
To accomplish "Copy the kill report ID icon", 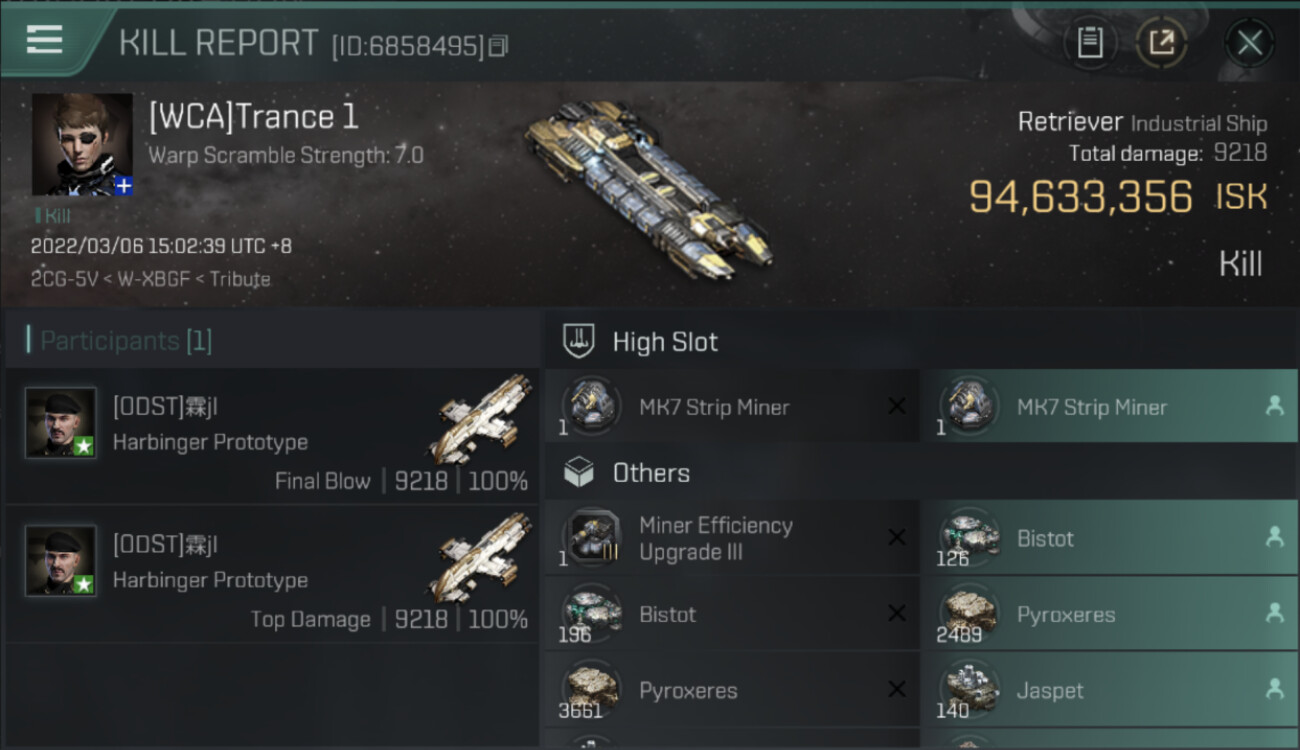I will coord(499,46).
